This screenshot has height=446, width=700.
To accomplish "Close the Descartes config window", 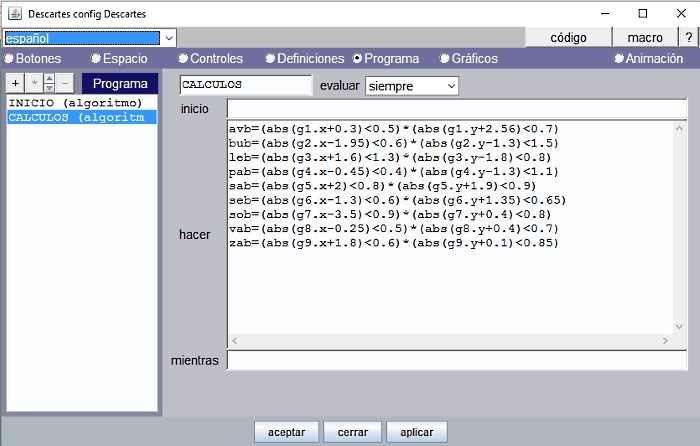I will click(x=681, y=13).
